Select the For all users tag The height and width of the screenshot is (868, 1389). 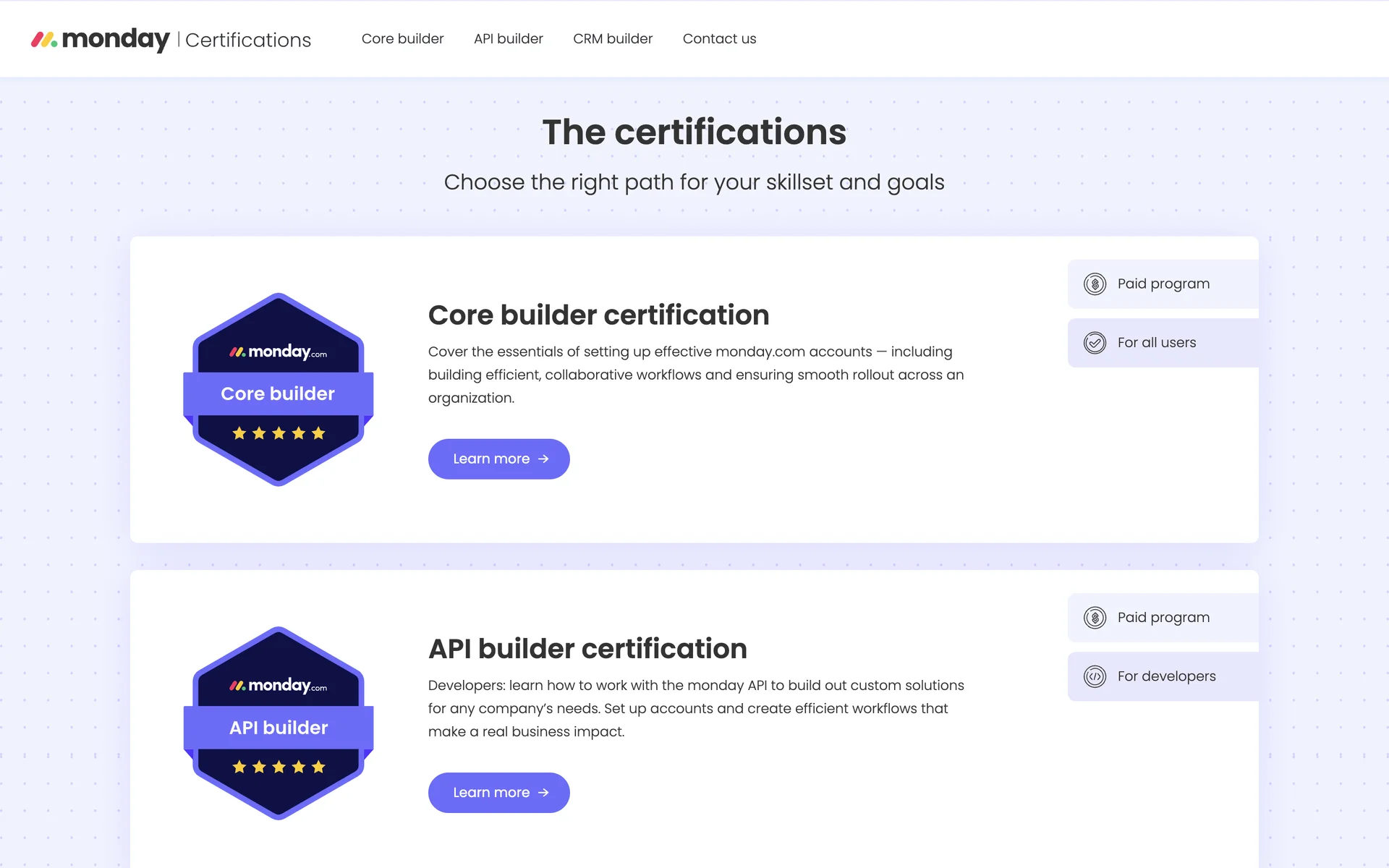1157,342
